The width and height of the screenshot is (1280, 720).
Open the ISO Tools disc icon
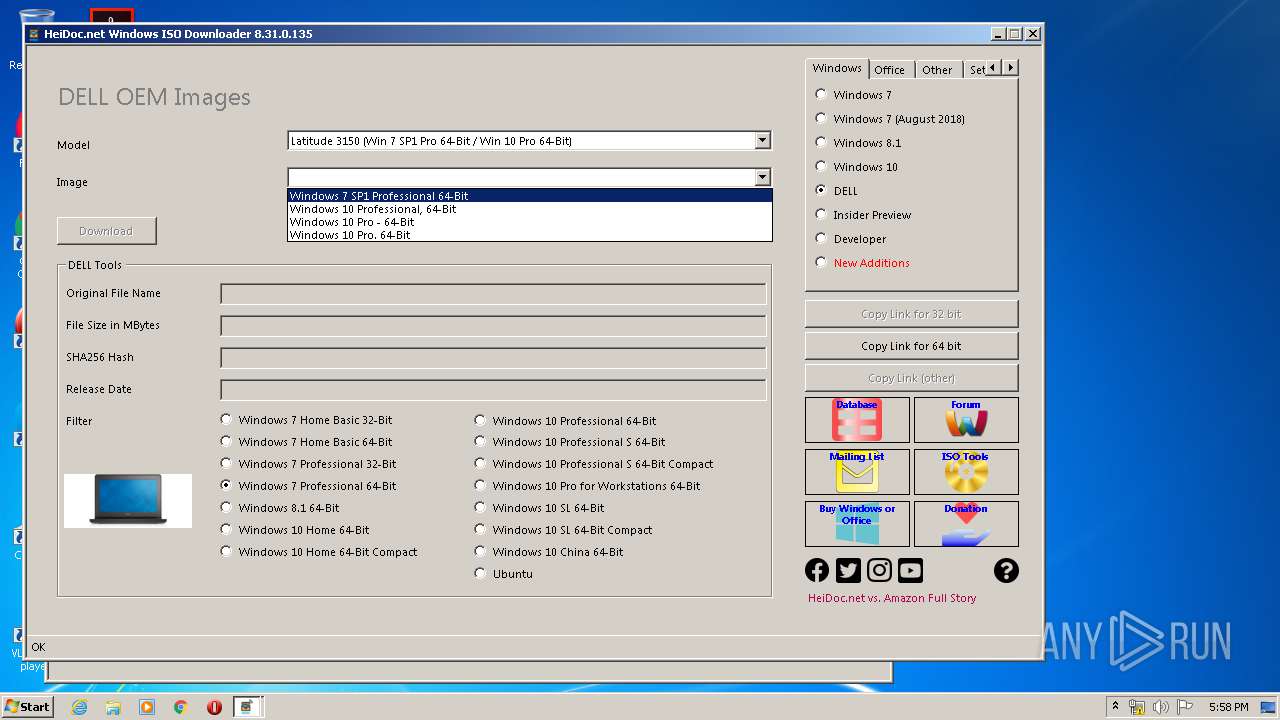(x=966, y=472)
